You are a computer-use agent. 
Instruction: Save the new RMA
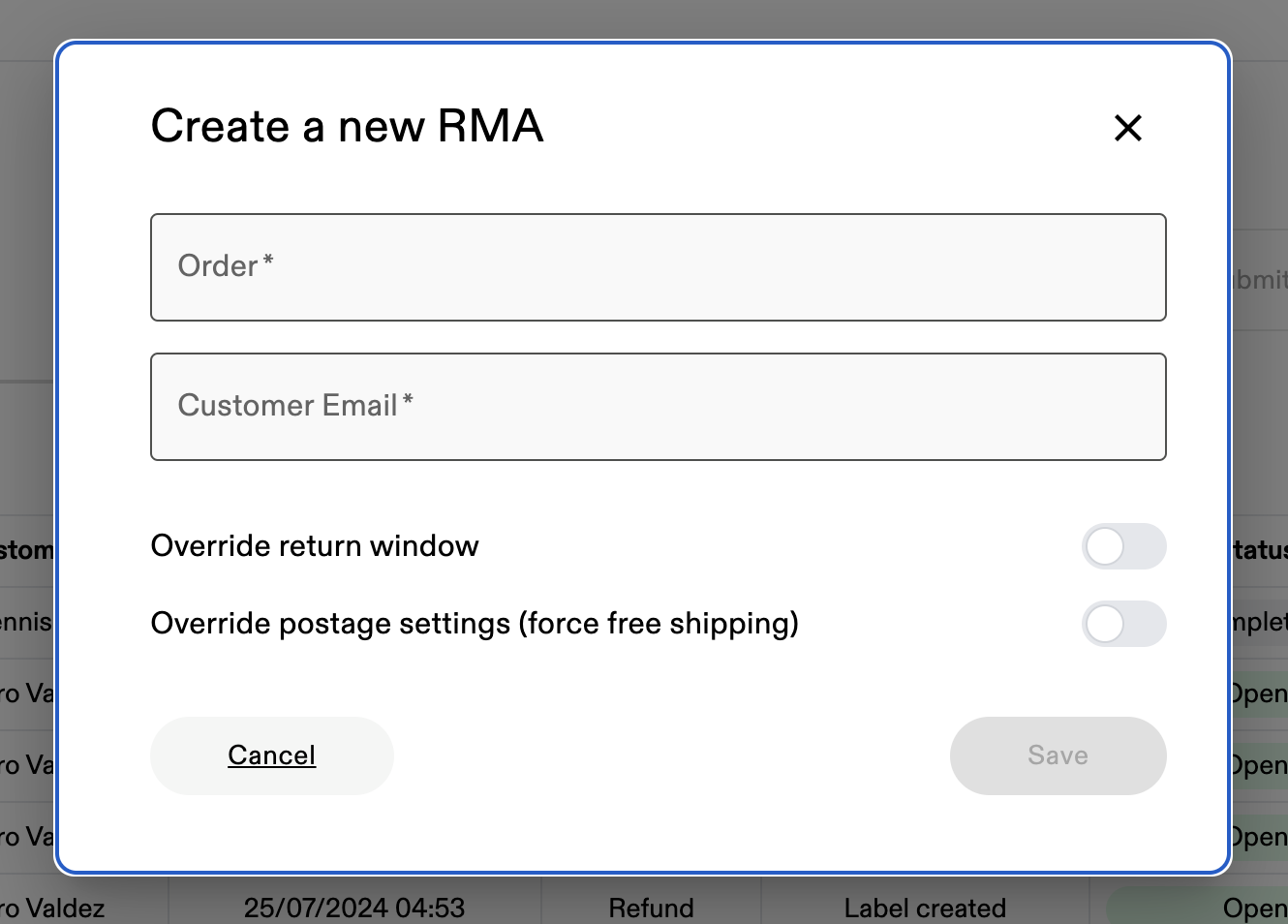click(1058, 755)
